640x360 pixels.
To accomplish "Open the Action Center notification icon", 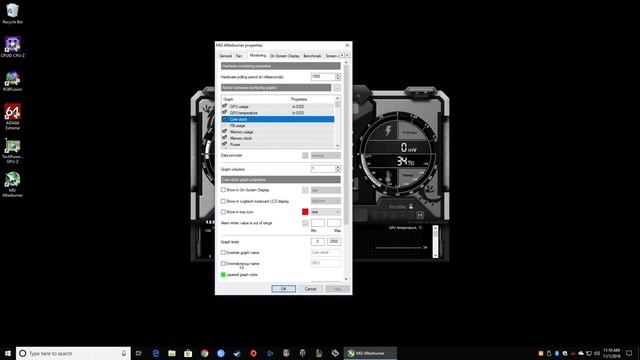I will pos(629,353).
